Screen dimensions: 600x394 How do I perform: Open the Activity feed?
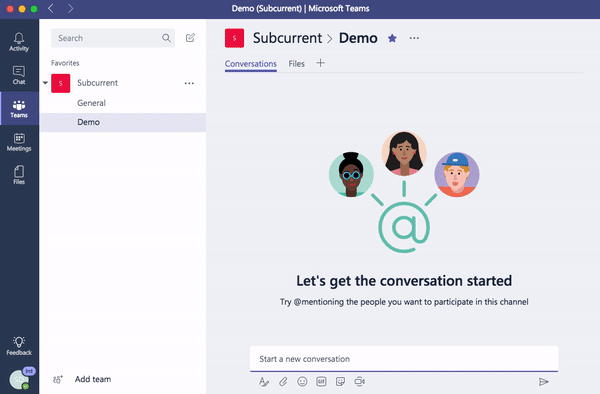tap(19, 42)
